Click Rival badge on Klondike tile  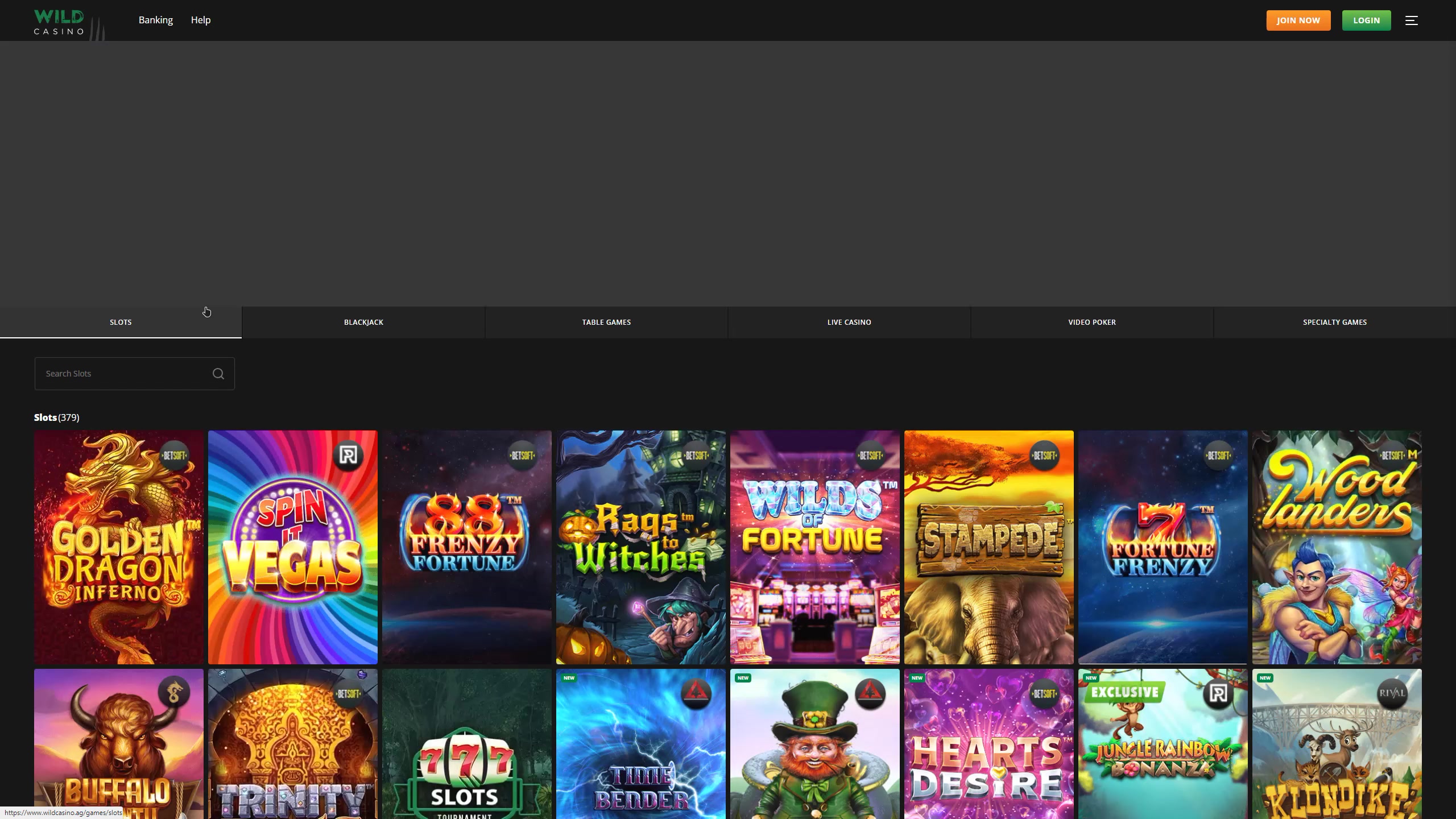(1392, 693)
